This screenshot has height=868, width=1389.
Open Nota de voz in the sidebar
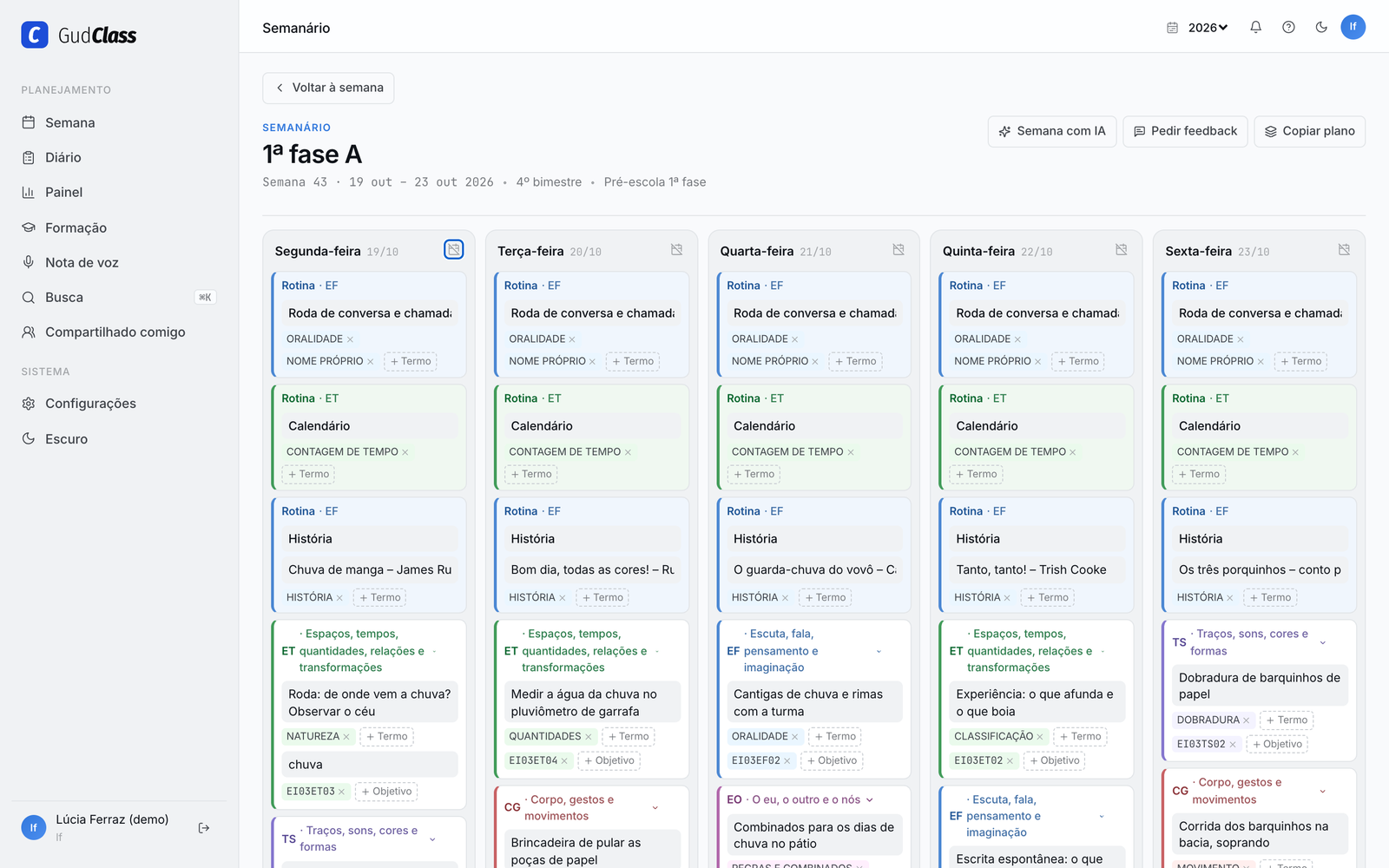pyautogui.click(x=119, y=262)
